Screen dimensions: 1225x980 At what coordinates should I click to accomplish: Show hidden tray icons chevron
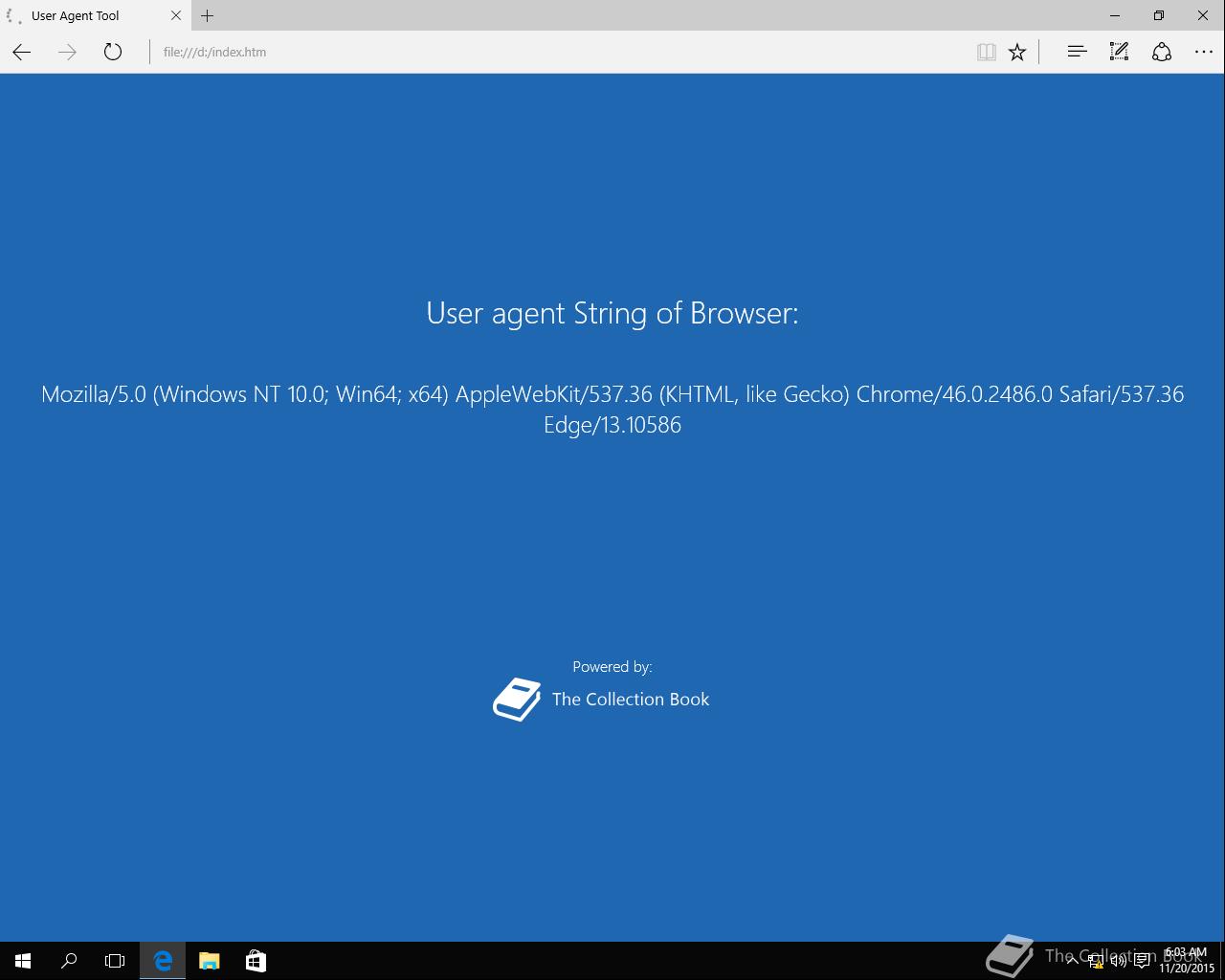pyautogui.click(x=1072, y=960)
